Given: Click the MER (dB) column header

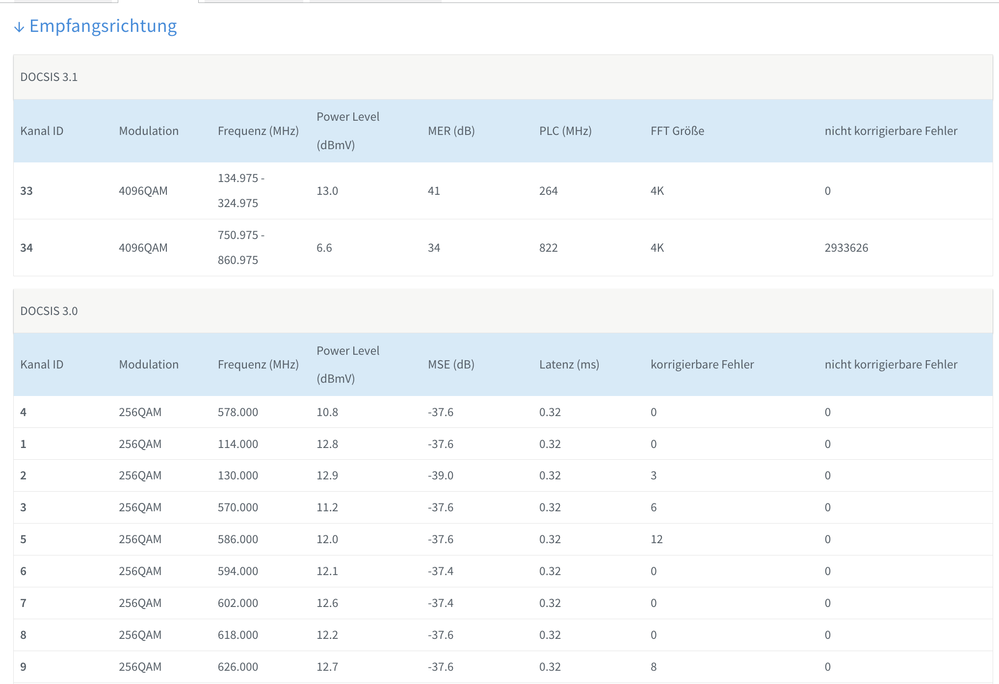Looking at the screenshot, I should [x=451, y=131].
